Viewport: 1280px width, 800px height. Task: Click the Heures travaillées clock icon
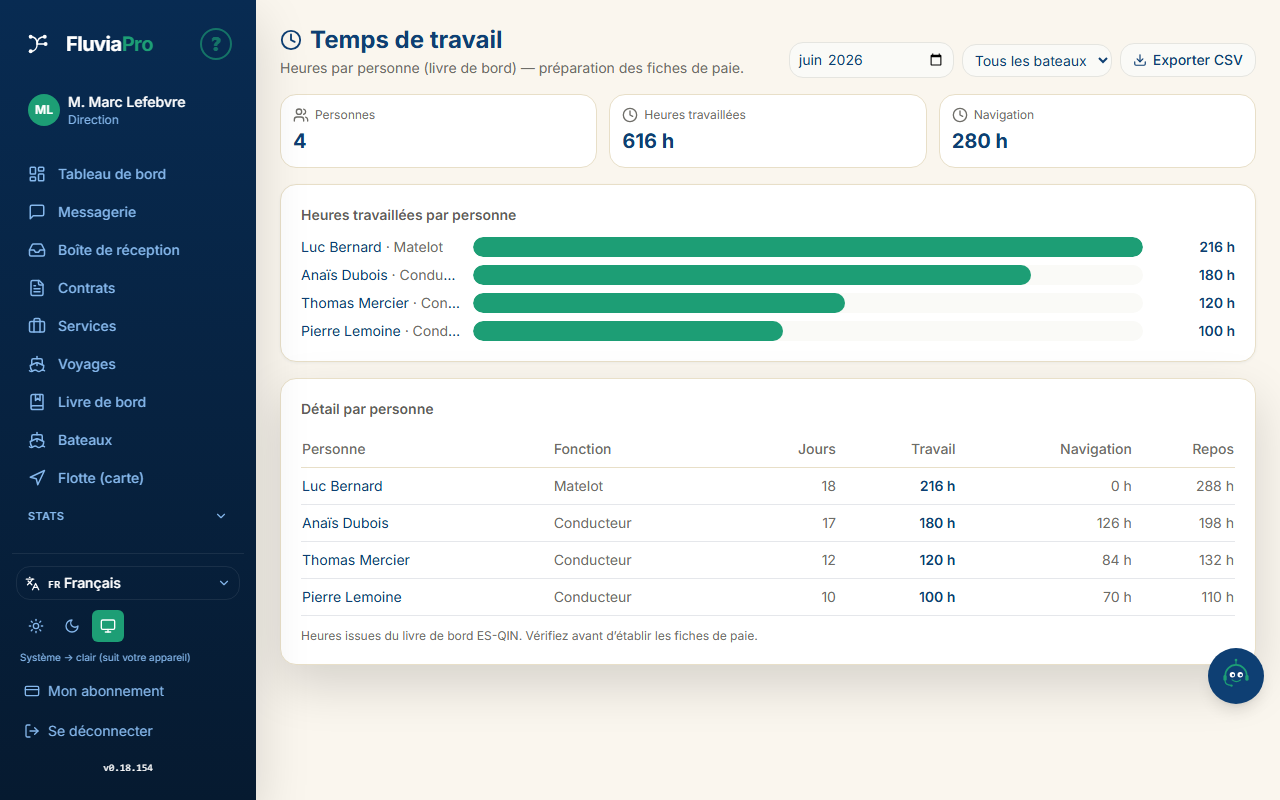(630, 115)
